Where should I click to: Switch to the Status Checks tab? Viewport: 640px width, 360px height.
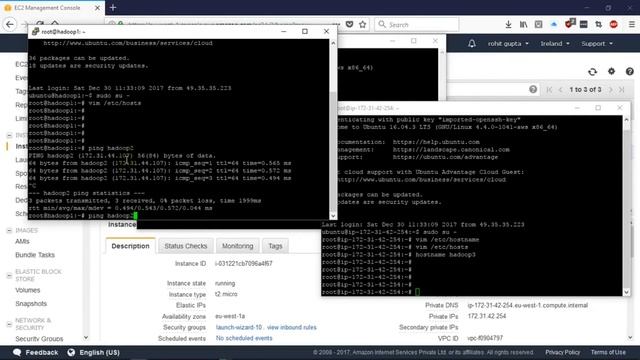186,246
